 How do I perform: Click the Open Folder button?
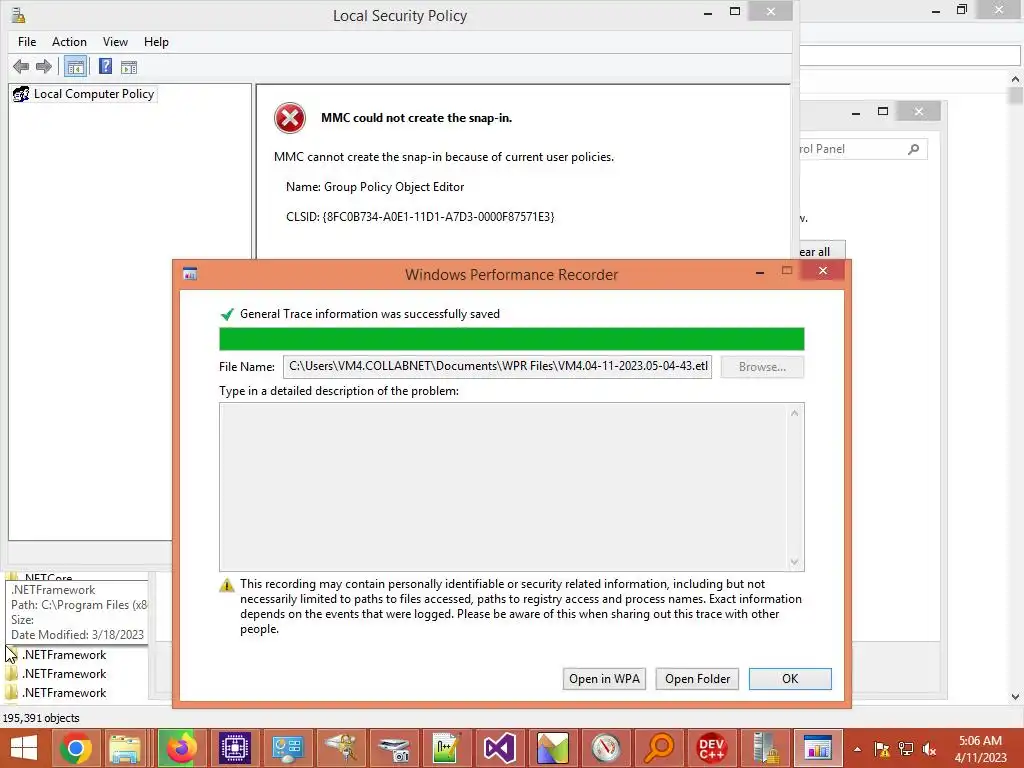point(697,679)
